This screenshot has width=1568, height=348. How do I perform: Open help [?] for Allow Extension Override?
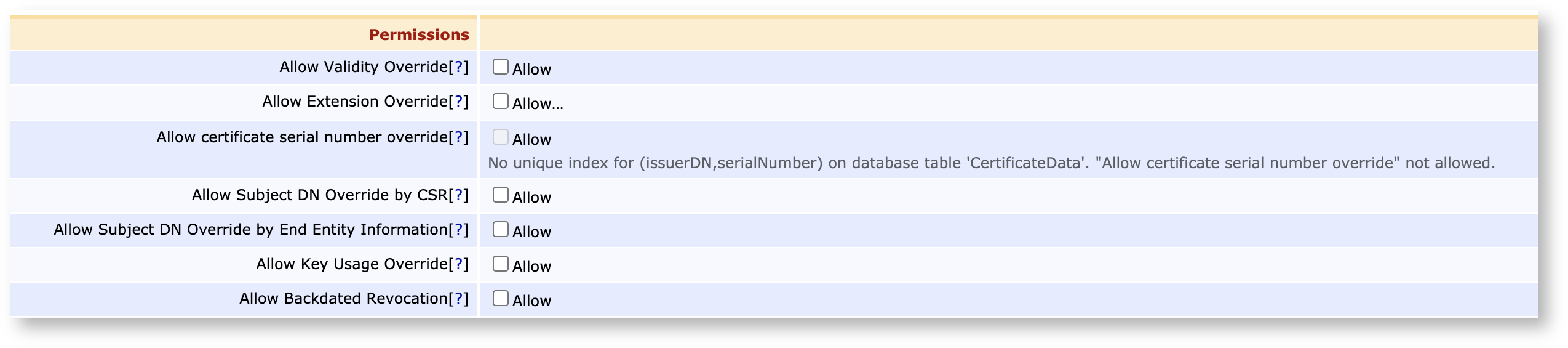click(x=458, y=102)
